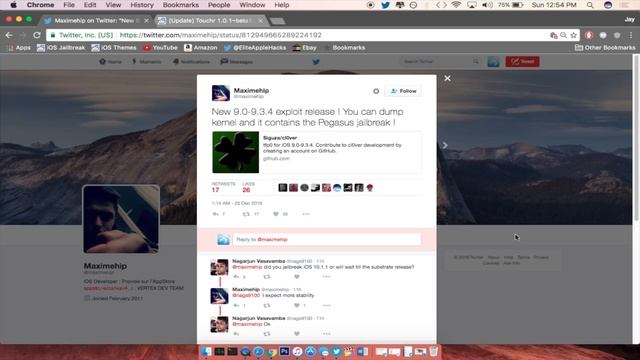Screen dimensions: 640x360
Task: Reply to the main tweet via arrow icon
Action: [216, 214]
